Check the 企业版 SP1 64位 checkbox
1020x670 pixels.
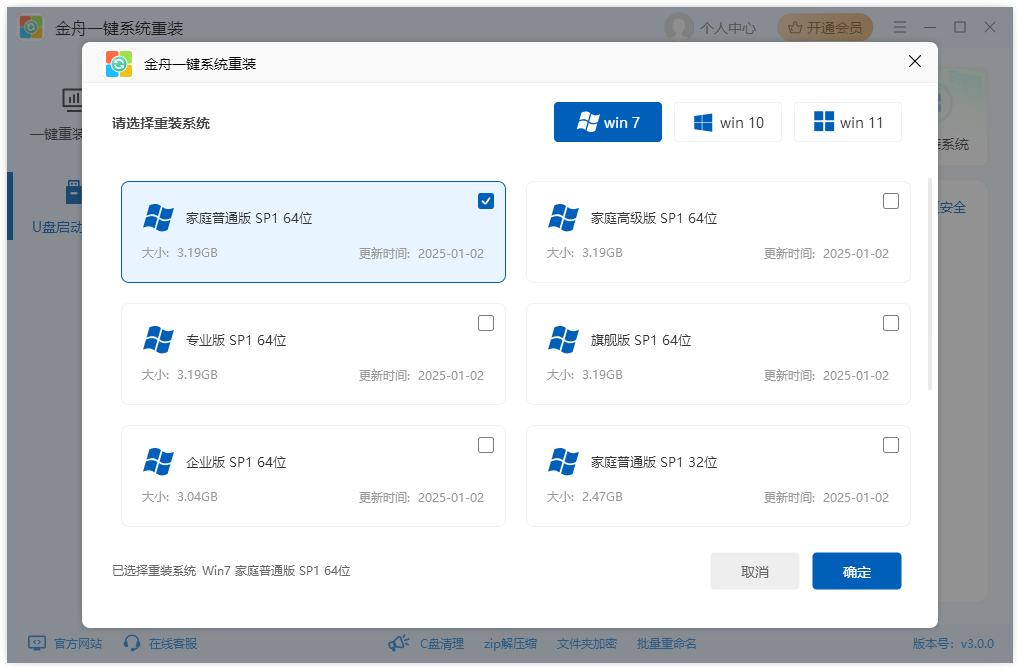tap(486, 445)
